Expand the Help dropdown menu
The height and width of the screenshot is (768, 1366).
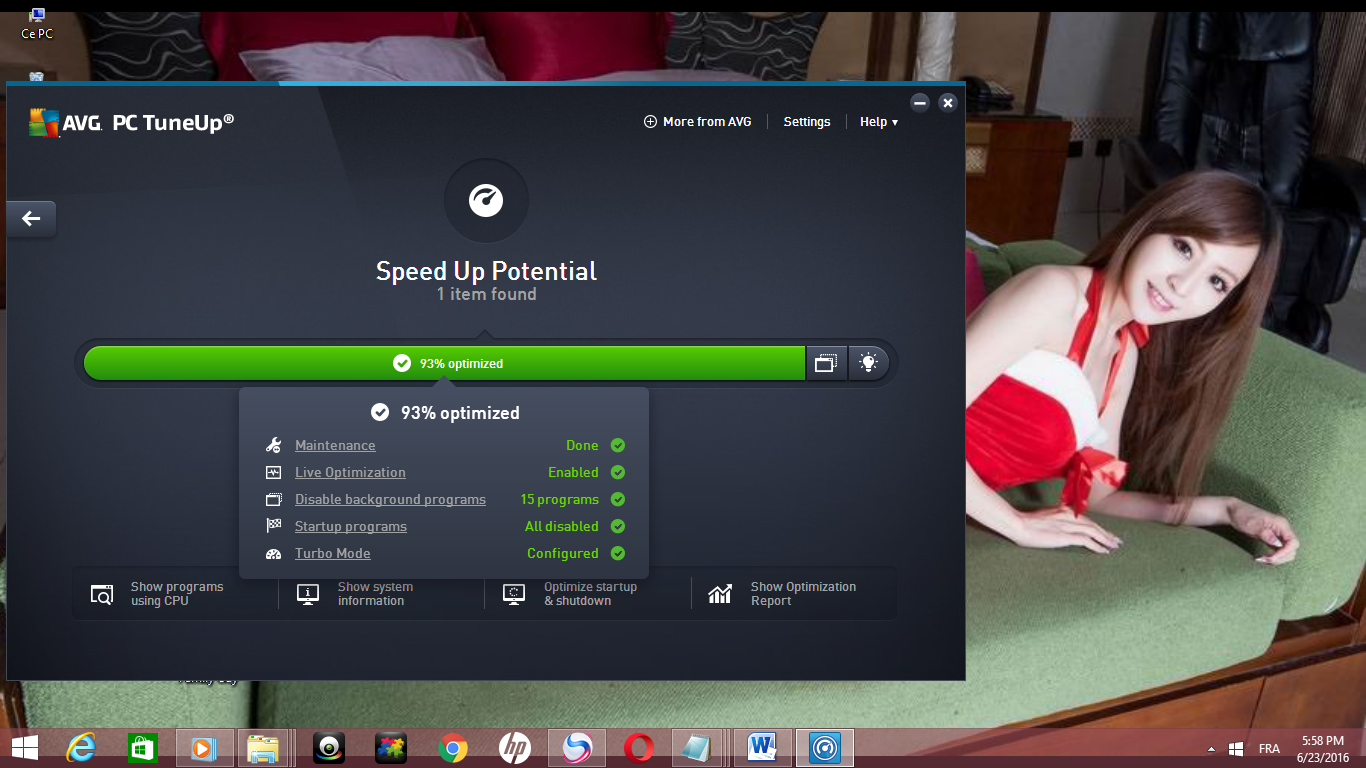[879, 122]
